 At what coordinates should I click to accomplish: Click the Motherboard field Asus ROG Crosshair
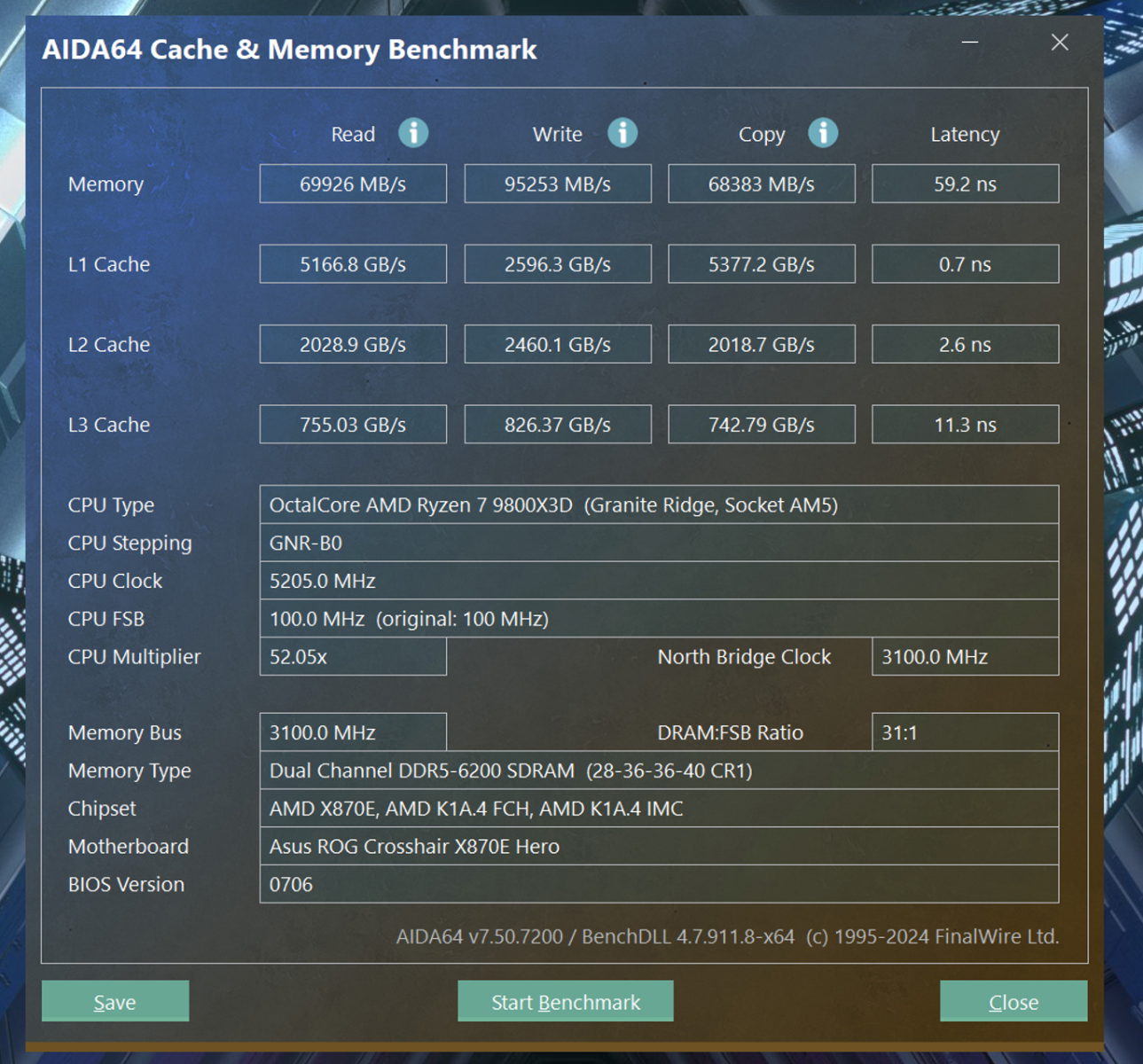pos(660,847)
